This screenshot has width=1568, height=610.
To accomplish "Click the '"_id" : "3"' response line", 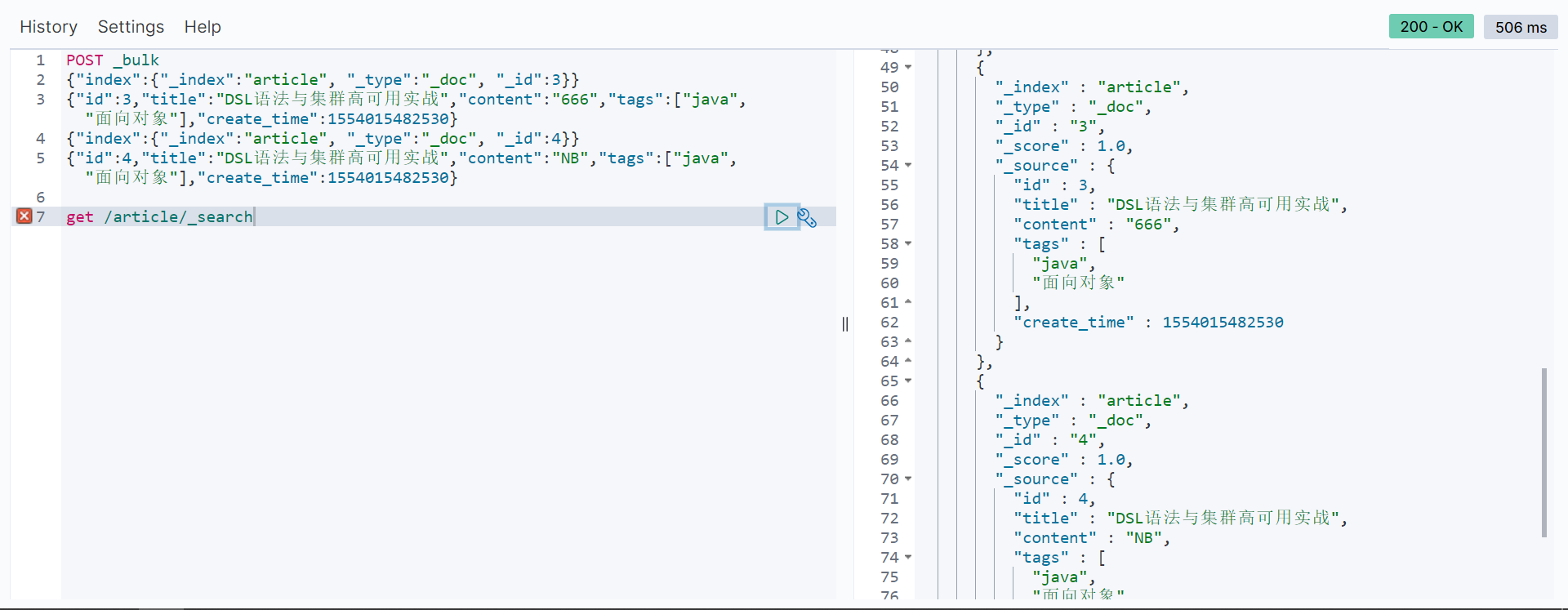I will (1049, 127).
